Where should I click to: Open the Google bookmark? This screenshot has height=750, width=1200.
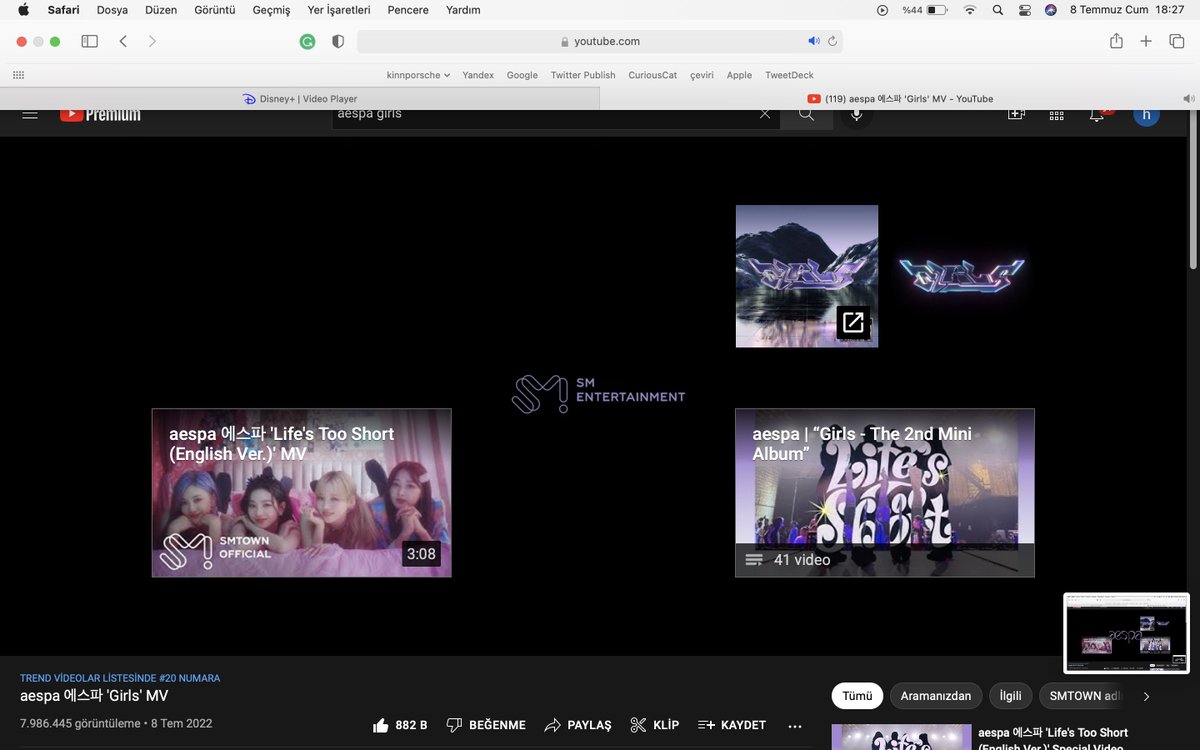(522, 75)
